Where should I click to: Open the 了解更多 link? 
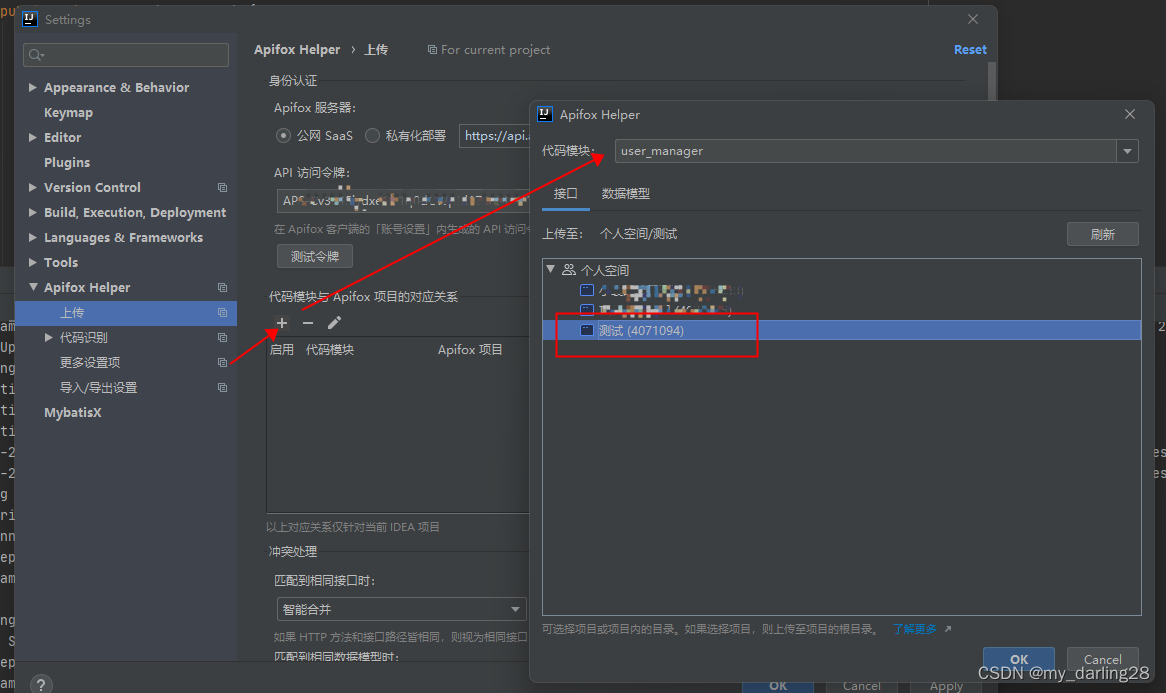(915, 629)
